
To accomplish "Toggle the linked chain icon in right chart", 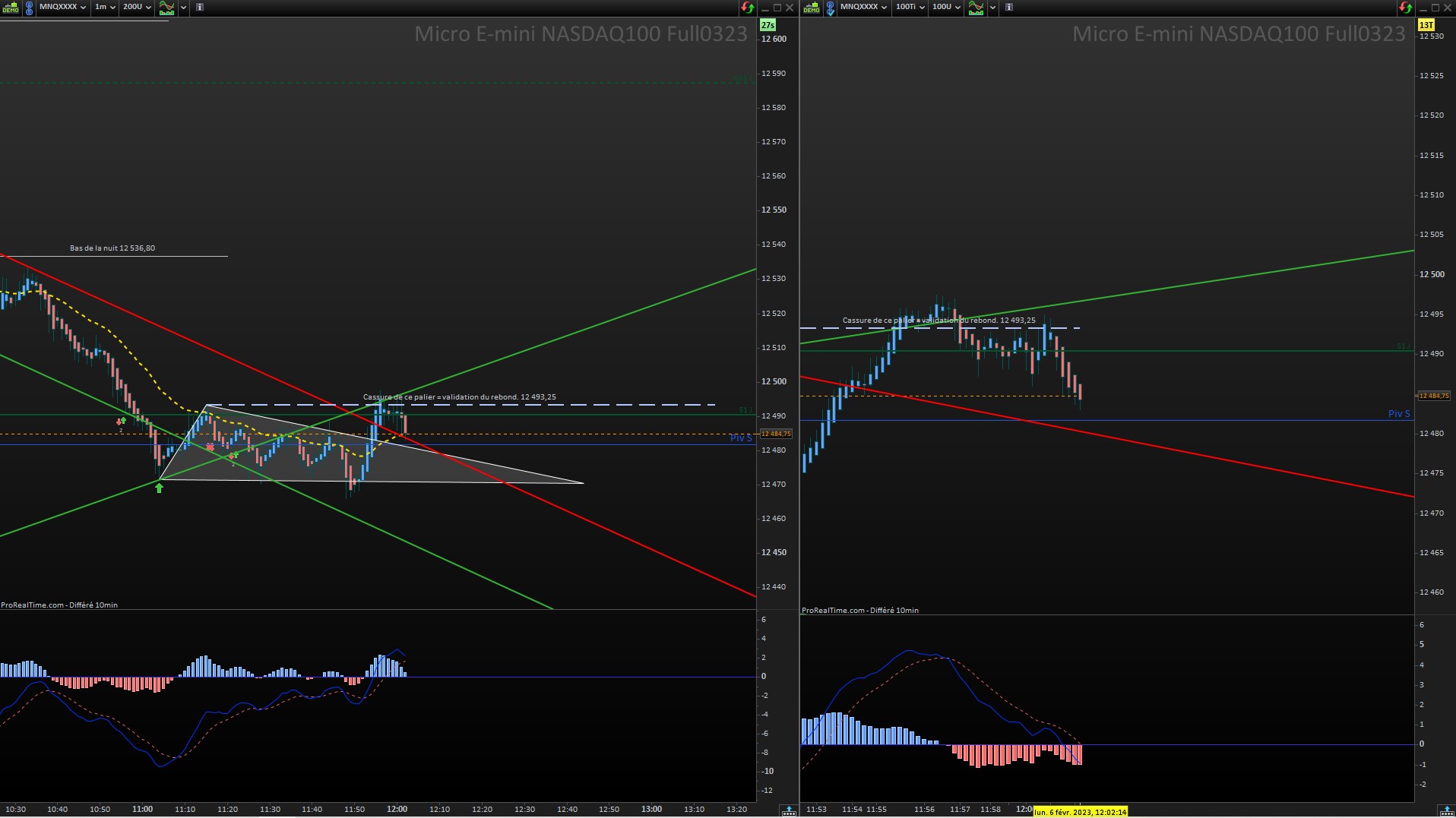I will coord(830,8).
